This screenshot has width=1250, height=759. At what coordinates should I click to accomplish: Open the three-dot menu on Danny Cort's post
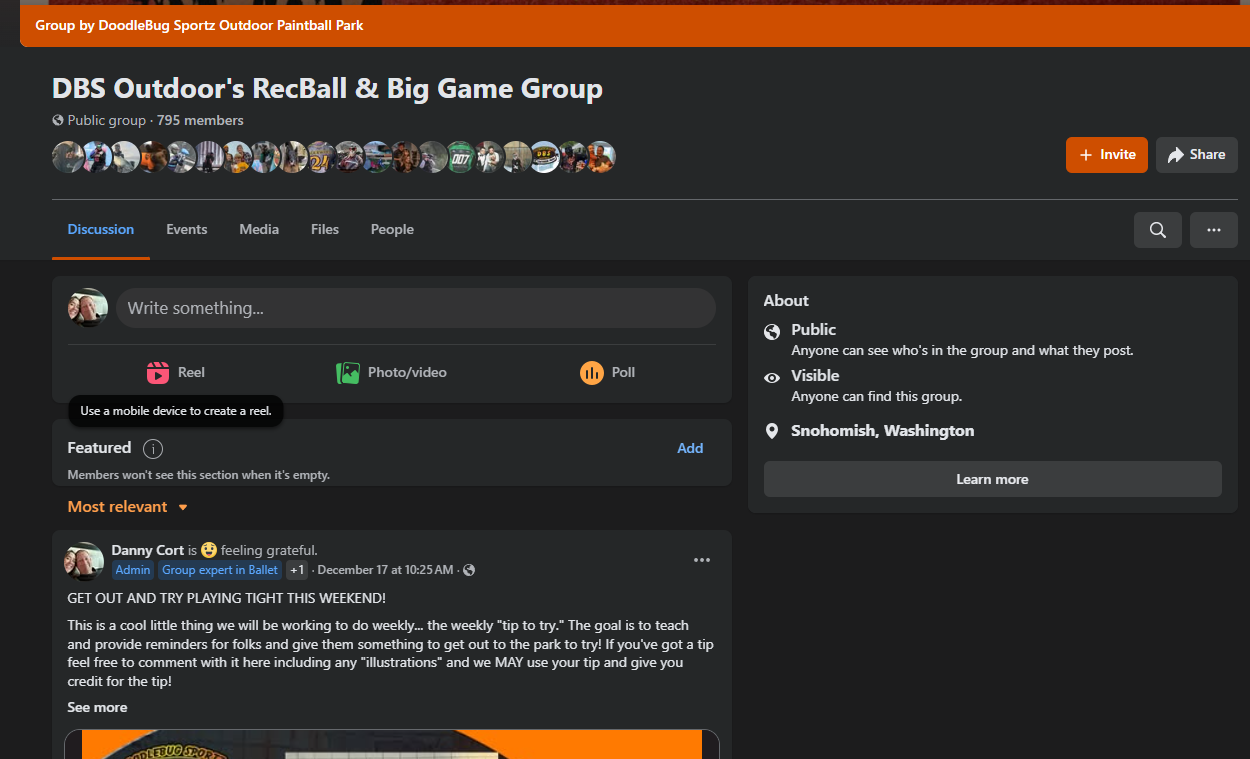click(x=702, y=560)
